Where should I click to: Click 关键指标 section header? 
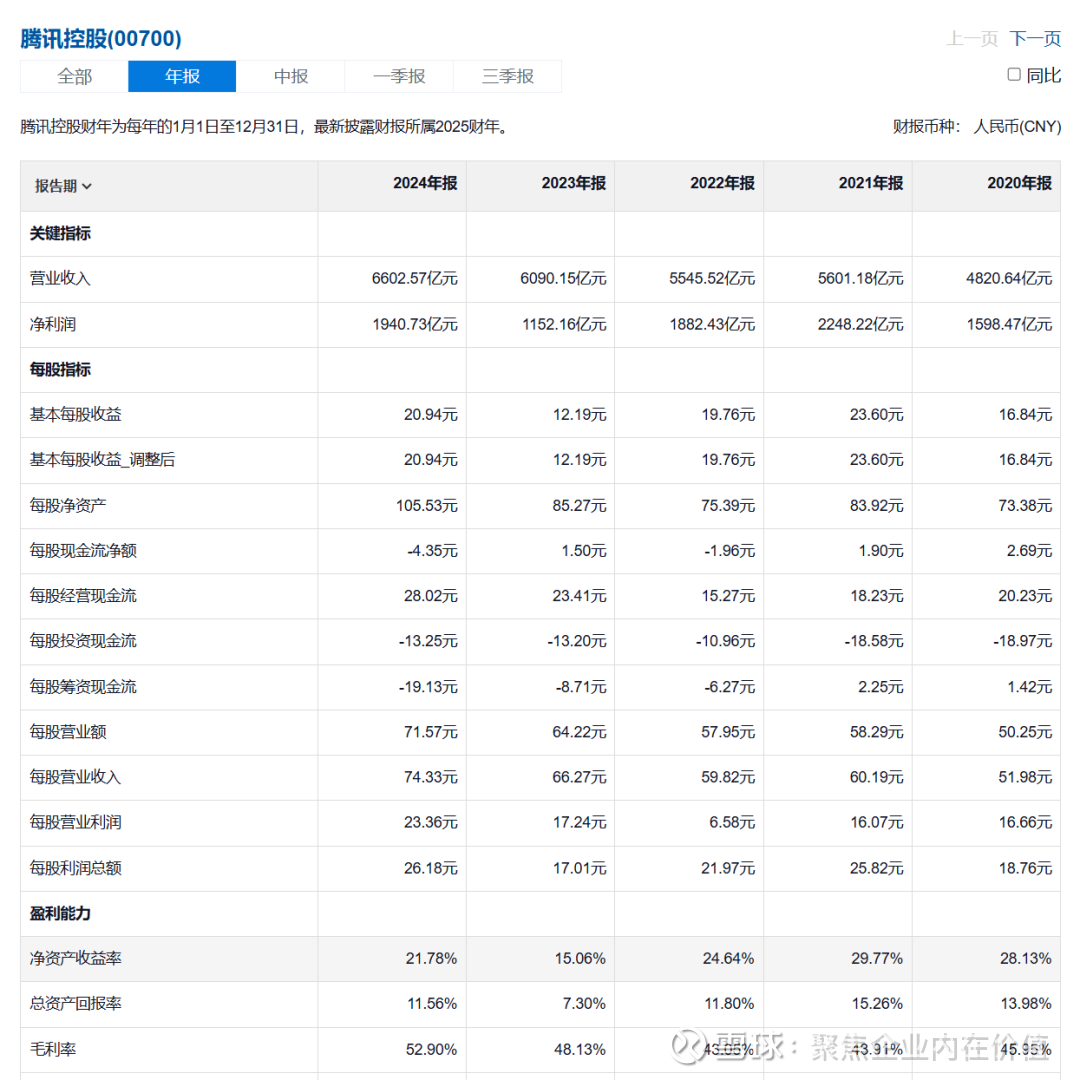[x=60, y=233]
